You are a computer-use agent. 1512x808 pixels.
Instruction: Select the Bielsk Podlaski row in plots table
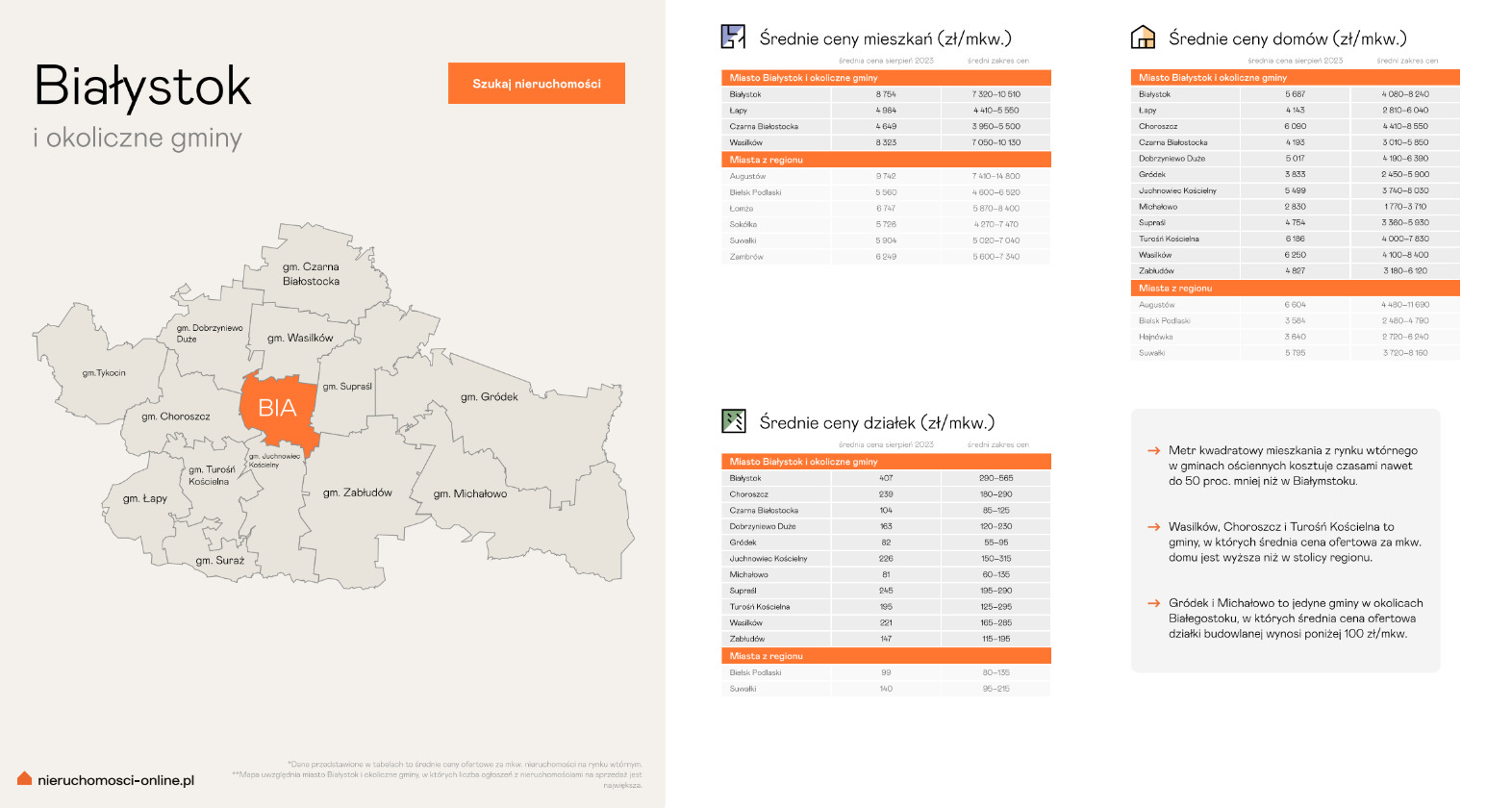[x=885, y=672]
